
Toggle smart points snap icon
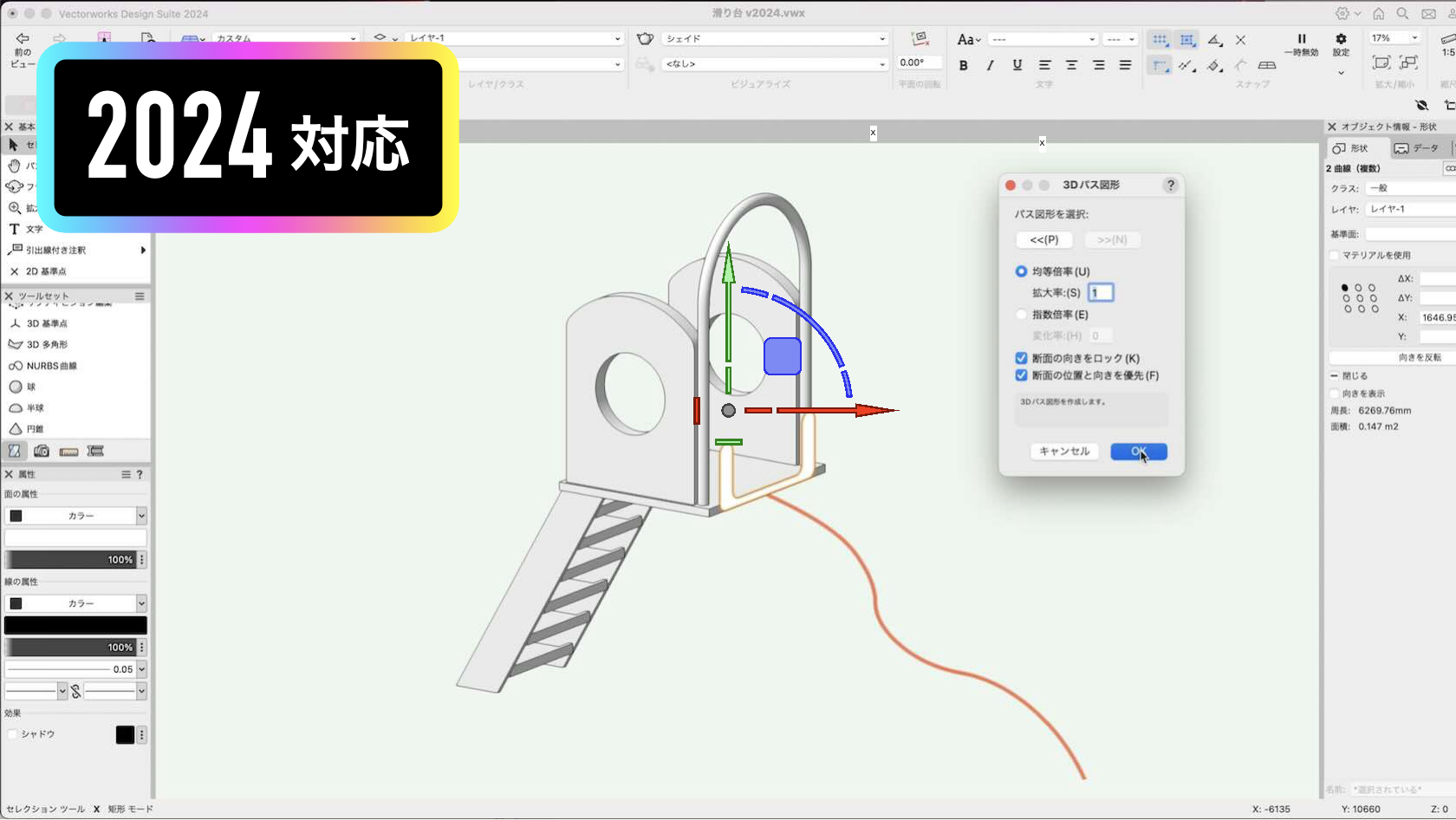pos(1159,66)
